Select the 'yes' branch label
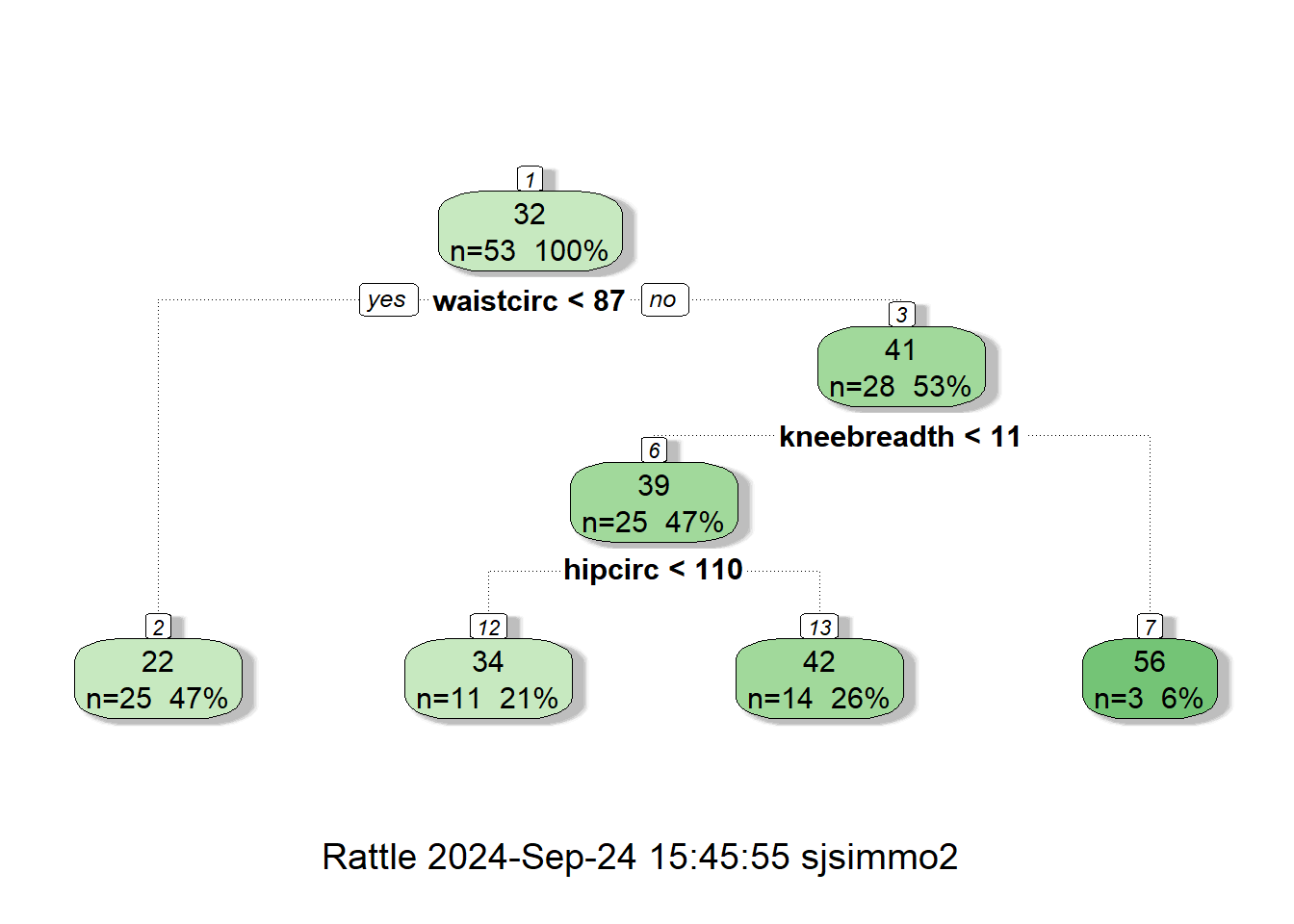The height and width of the screenshot is (924, 1294). (x=388, y=299)
